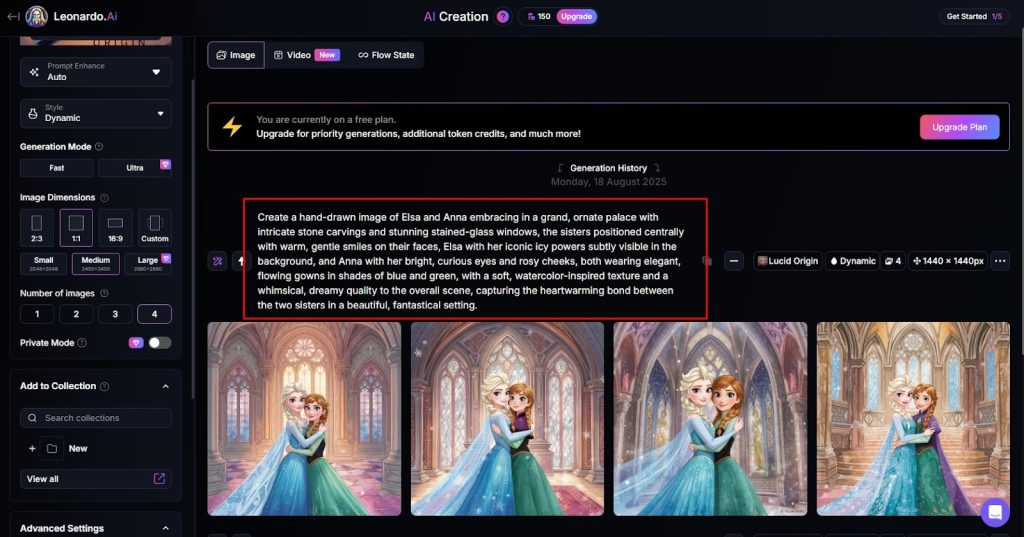Open the Prompt Enhance Auto dropdown

pos(96,72)
